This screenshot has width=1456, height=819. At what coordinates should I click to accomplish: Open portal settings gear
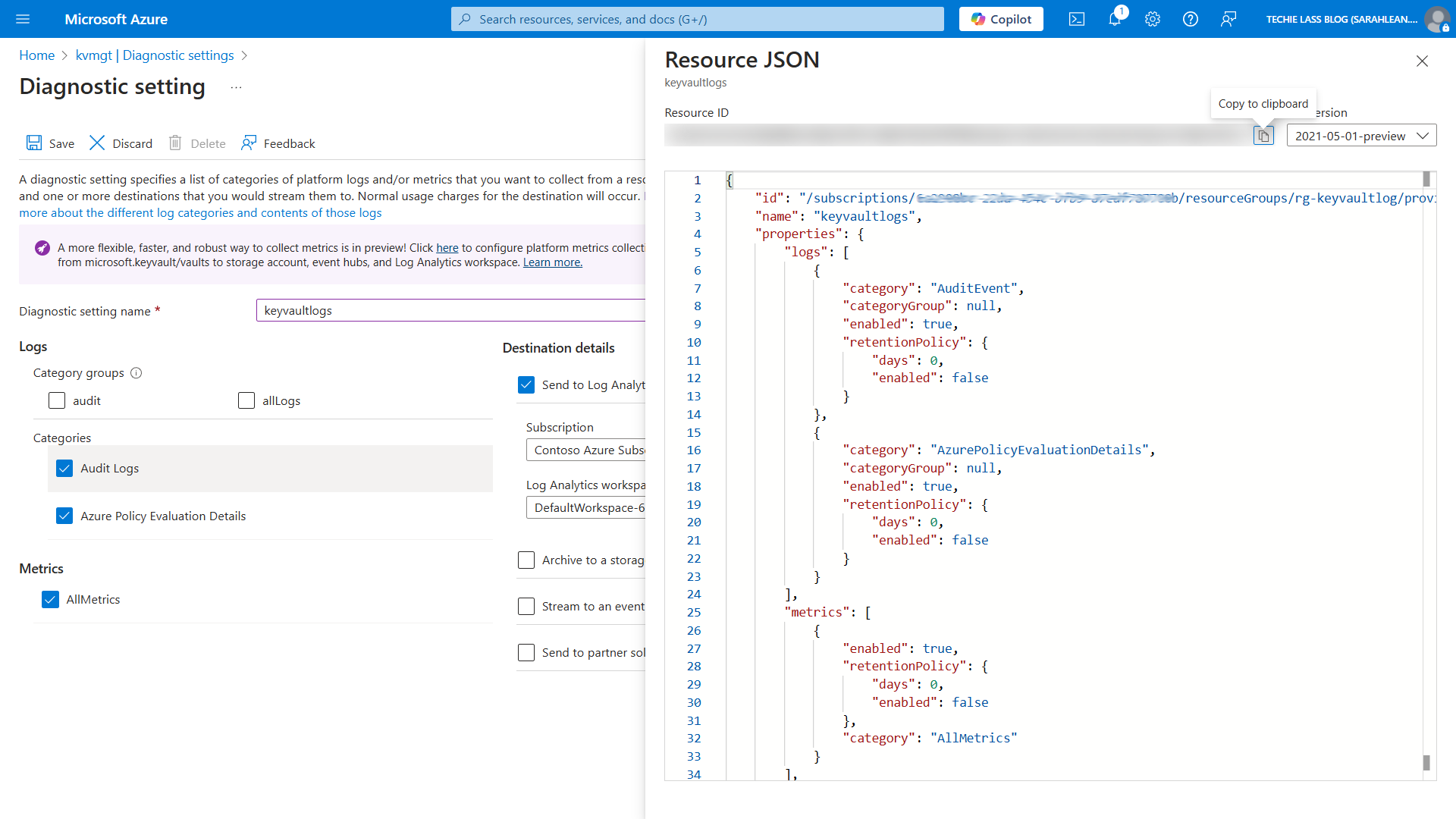[1152, 19]
